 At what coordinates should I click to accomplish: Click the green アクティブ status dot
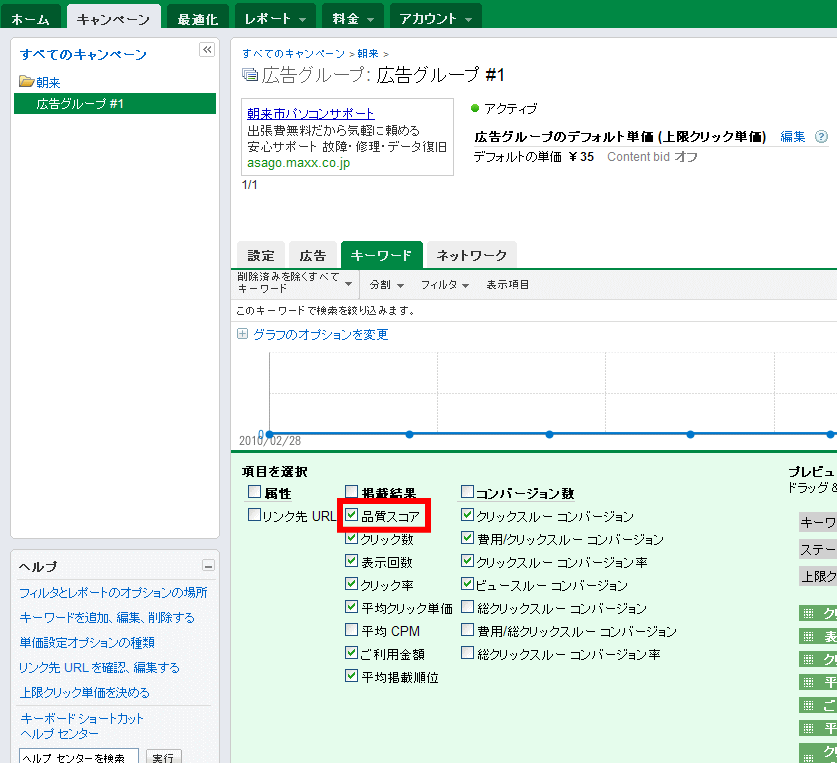pos(476,108)
